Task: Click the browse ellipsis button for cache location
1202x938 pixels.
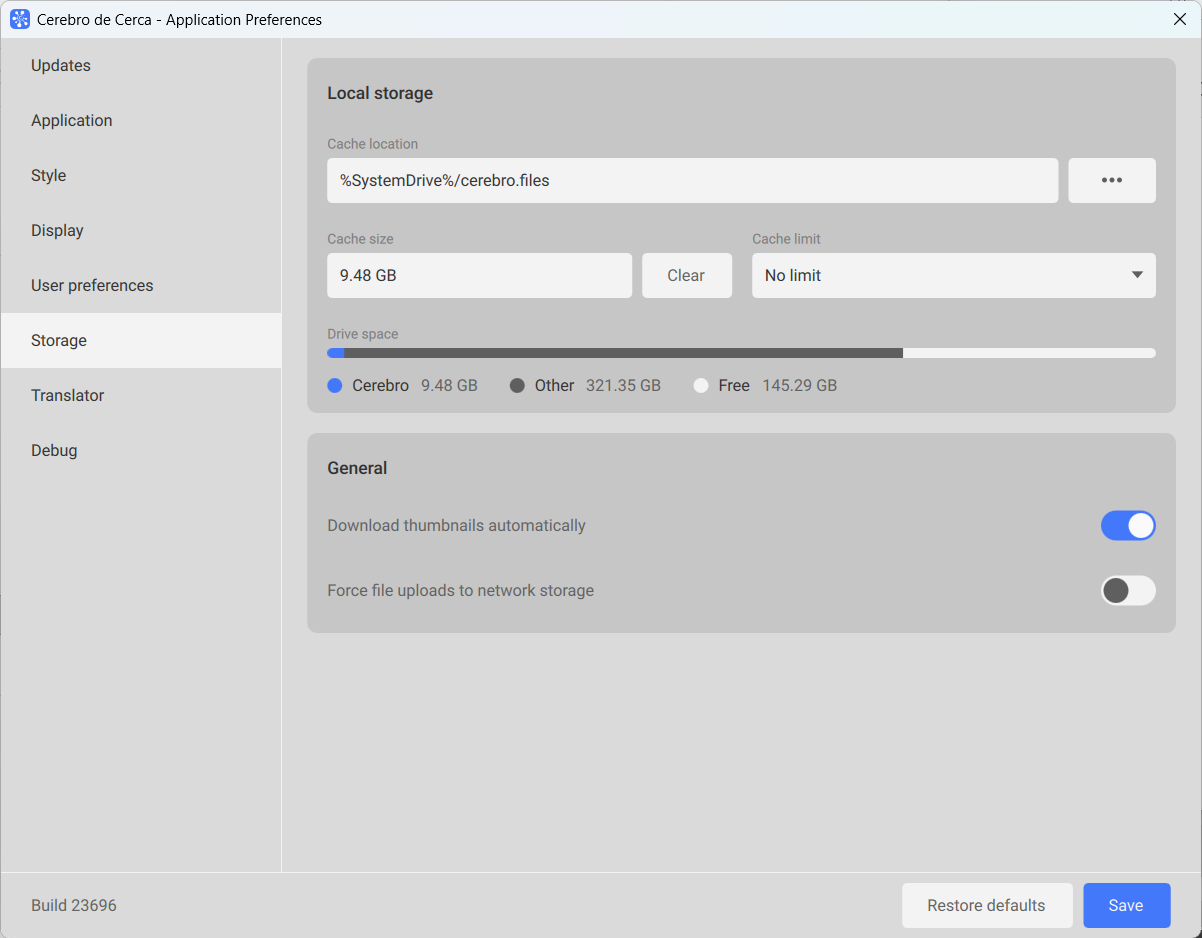Action: tap(1111, 181)
